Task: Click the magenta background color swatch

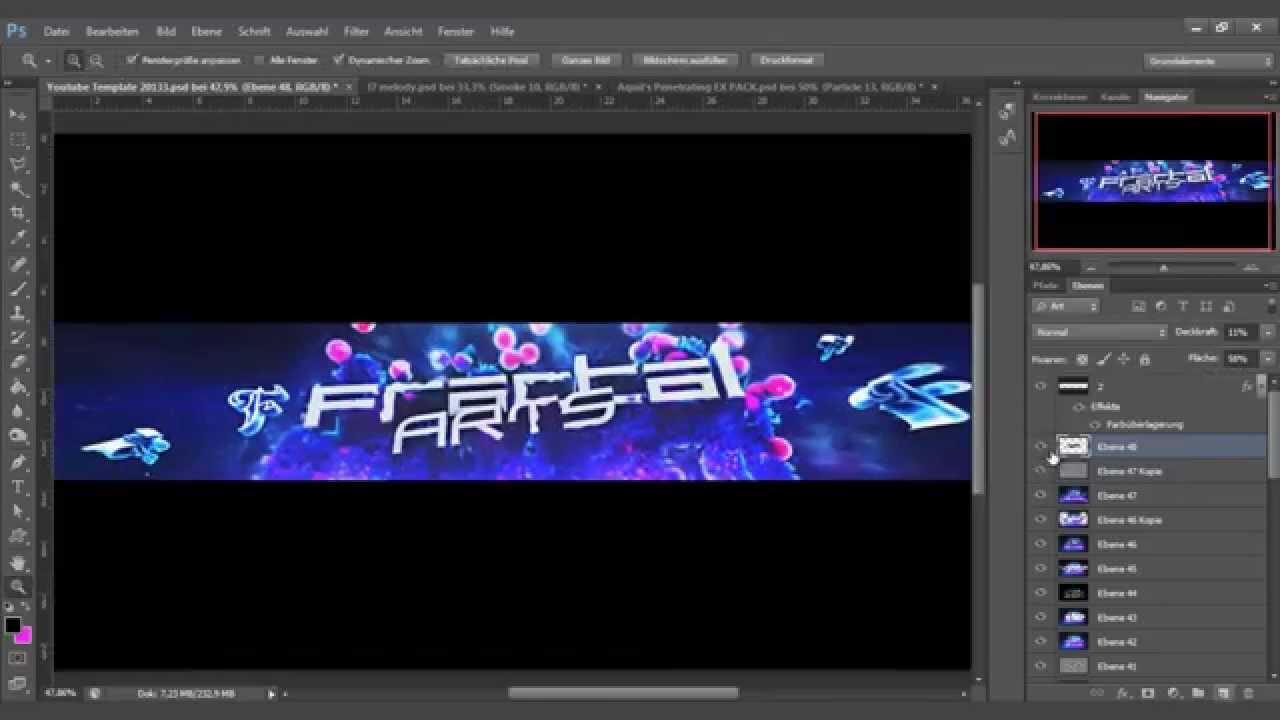Action: [25, 637]
